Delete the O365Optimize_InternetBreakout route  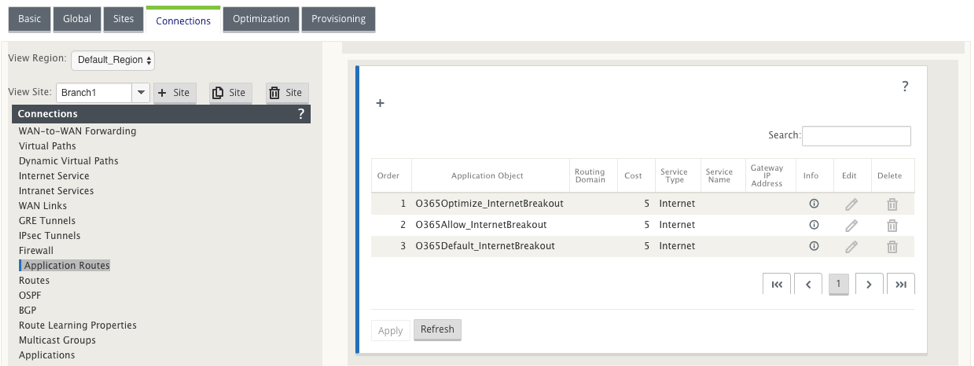click(892, 204)
